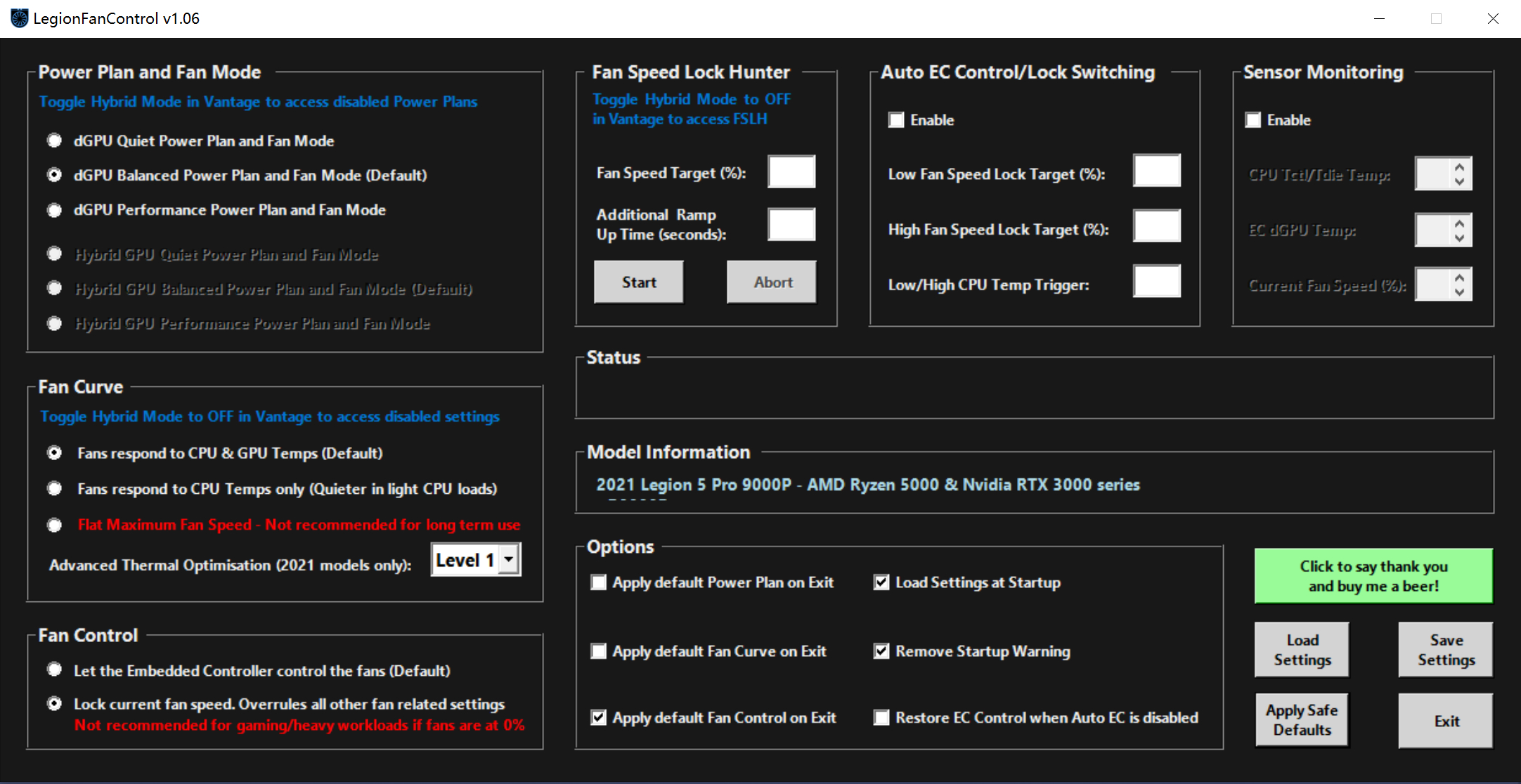Image resolution: width=1521 pixels, height=784 pixels.
Task: Decrease CPU Tctl/Tdie Temp spinner down arrow
Action: coord(1460,181)
